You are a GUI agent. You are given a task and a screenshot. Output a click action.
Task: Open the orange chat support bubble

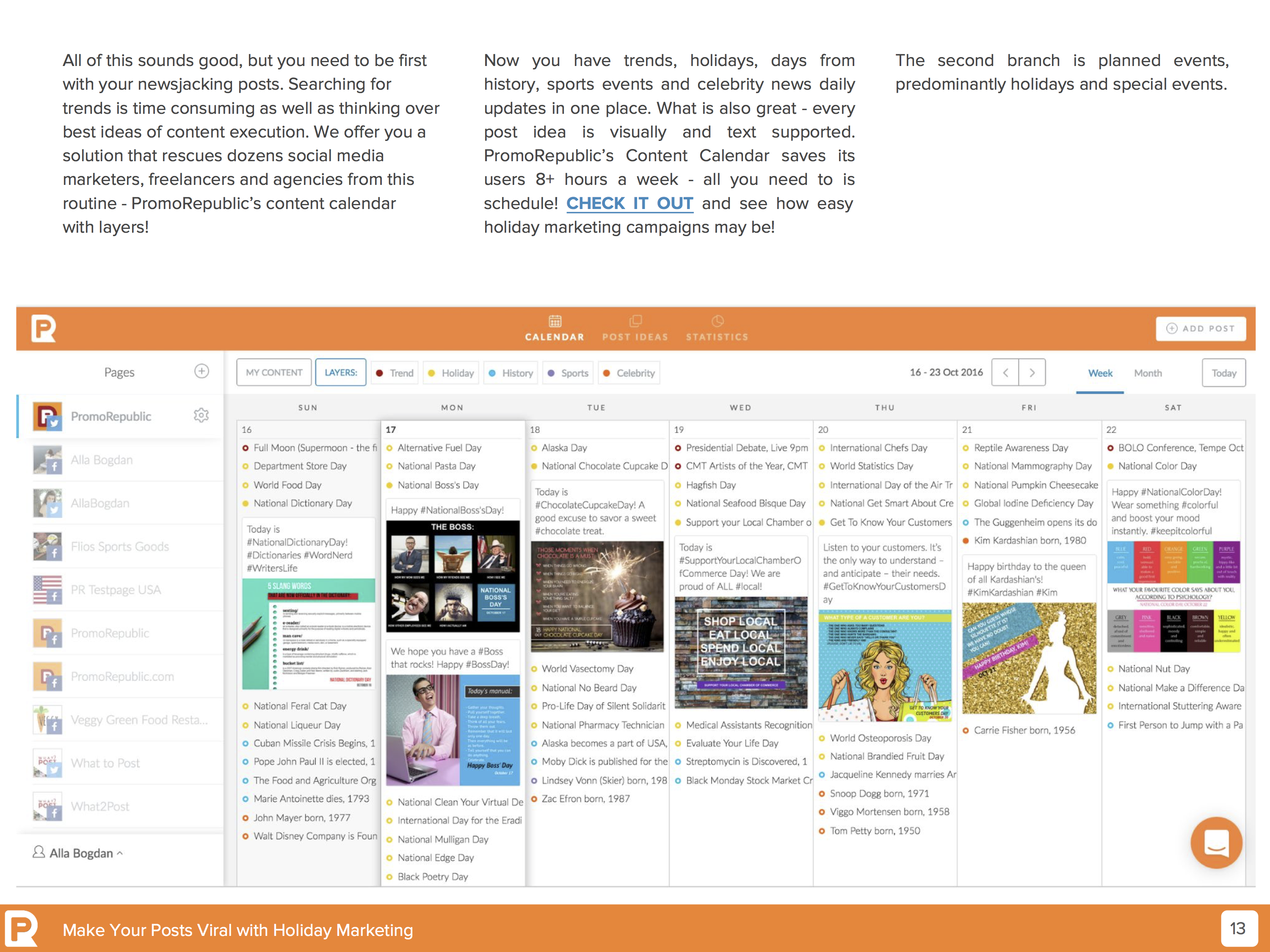tap(1216, 842)
